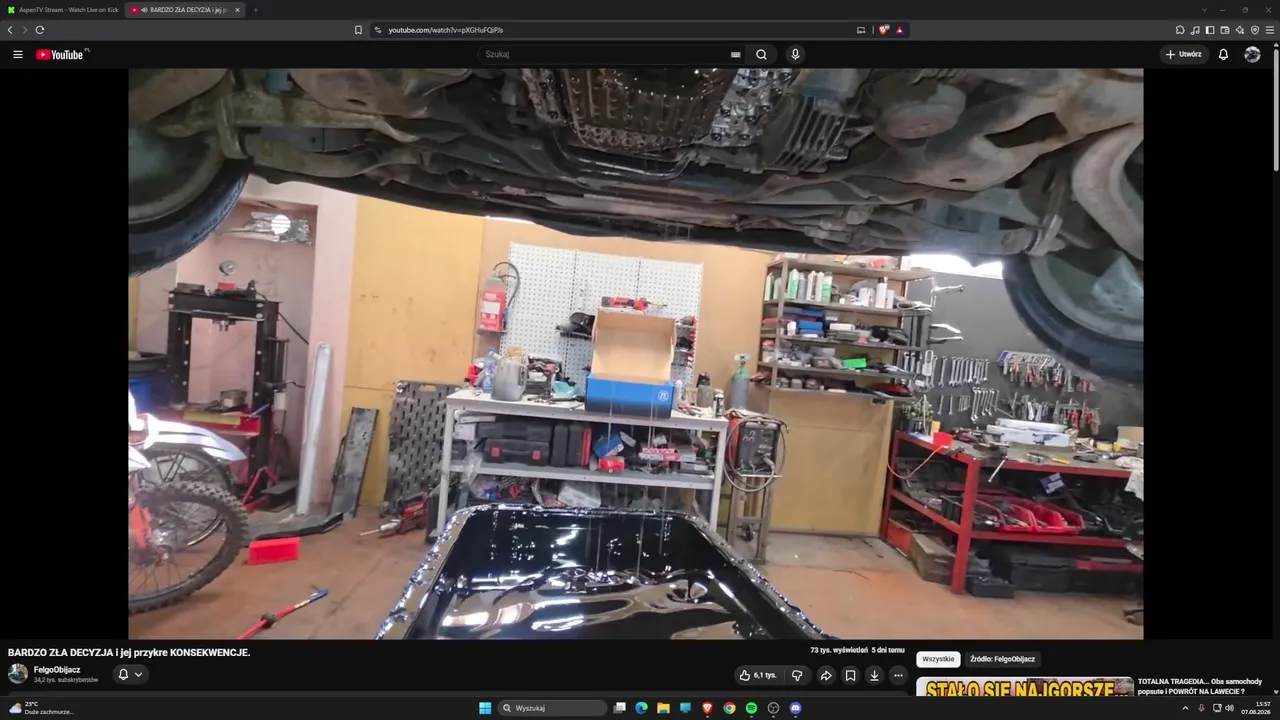Viewport: 1280px width, 720px height.
Task: Open the clock and date showing 13:57
Action: (1256, 708)
